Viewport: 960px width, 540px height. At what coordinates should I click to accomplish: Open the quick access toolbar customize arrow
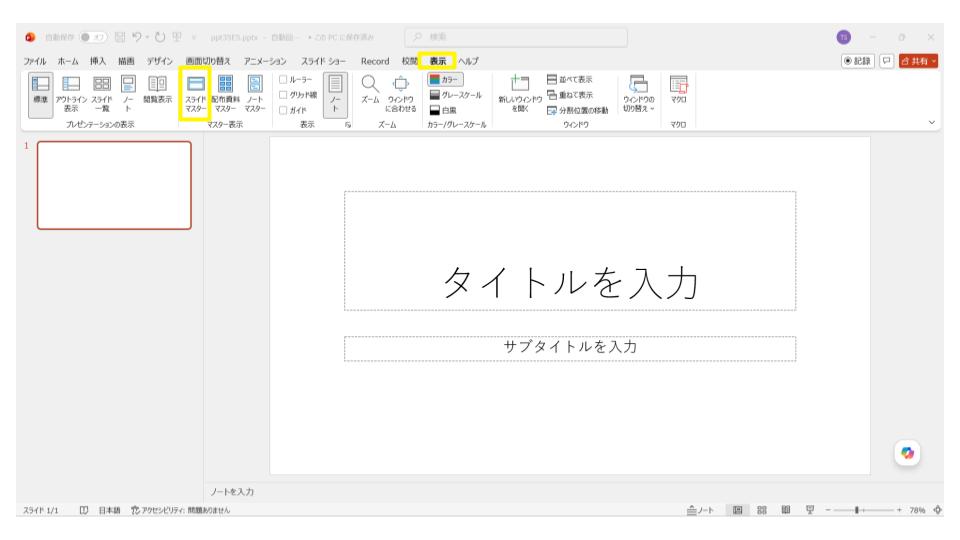(194, 37)
